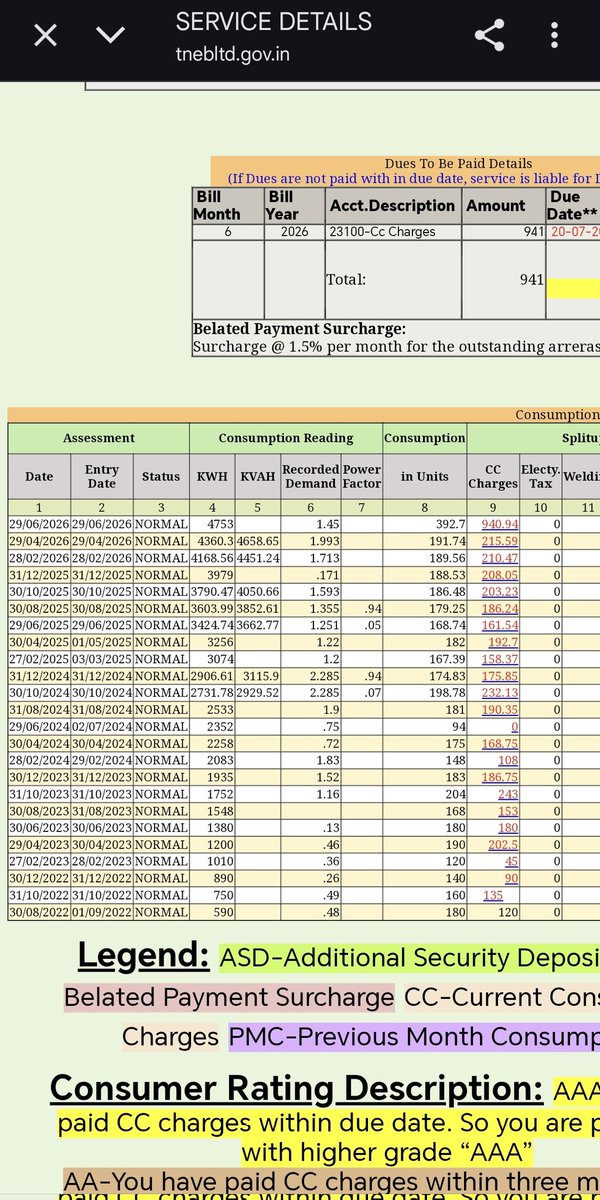This screenshot has width=600, height=1200.
Task: Select the Entry Date column header
Action: [x=102, y=476]
